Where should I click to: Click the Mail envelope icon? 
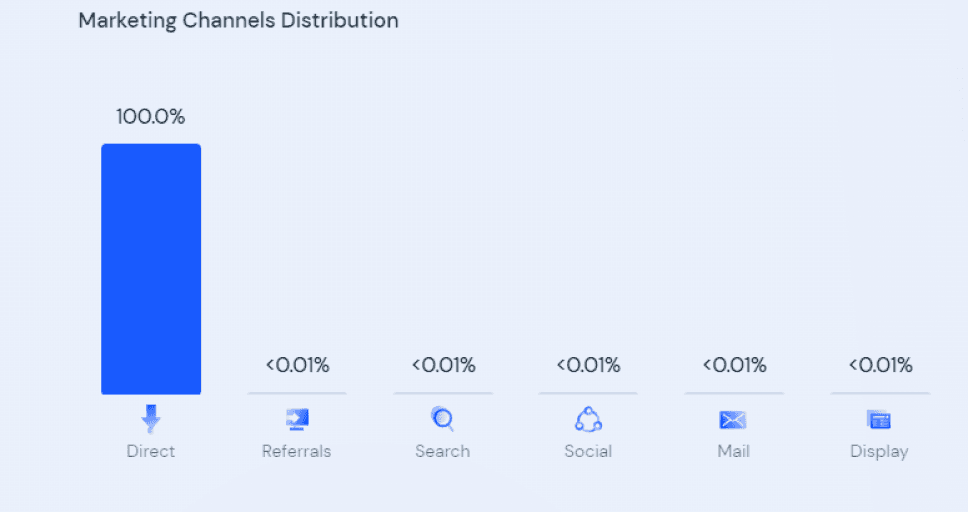coord(733,420)
